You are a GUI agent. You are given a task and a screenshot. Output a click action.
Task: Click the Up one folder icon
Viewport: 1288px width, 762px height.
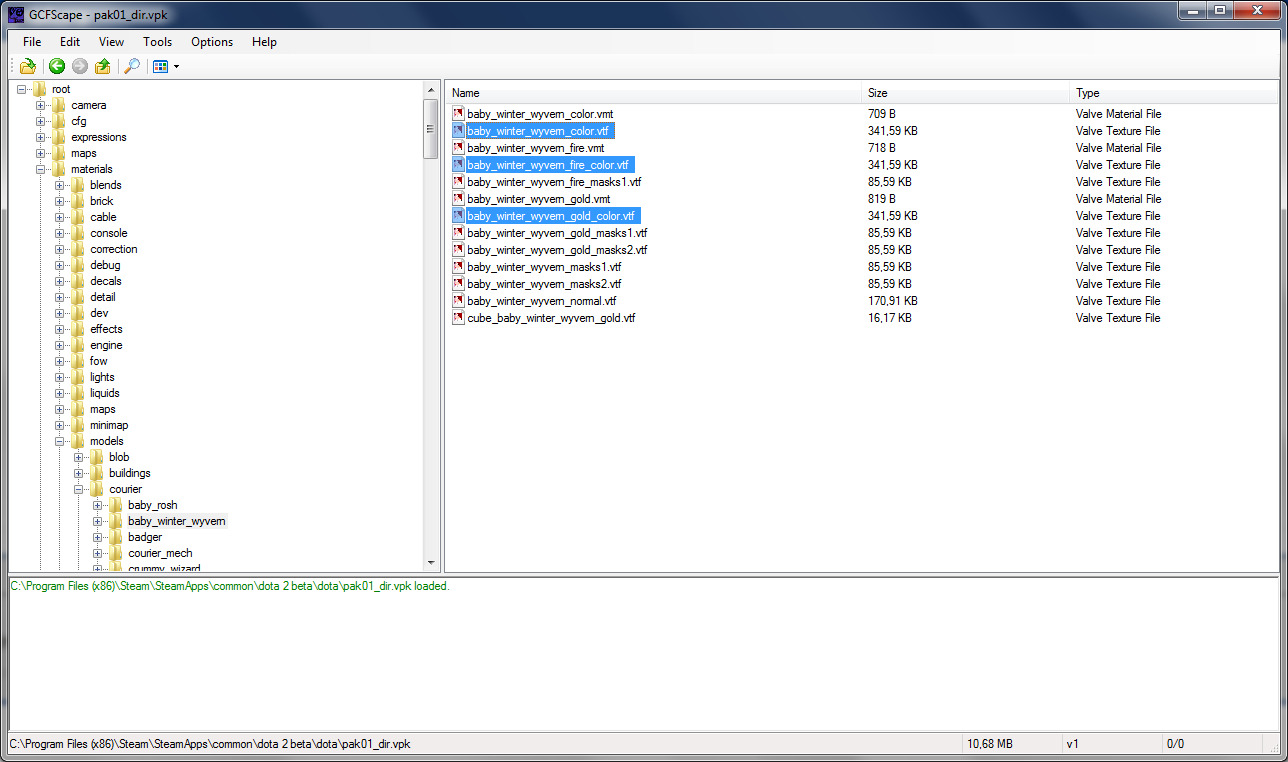point(103,67)
